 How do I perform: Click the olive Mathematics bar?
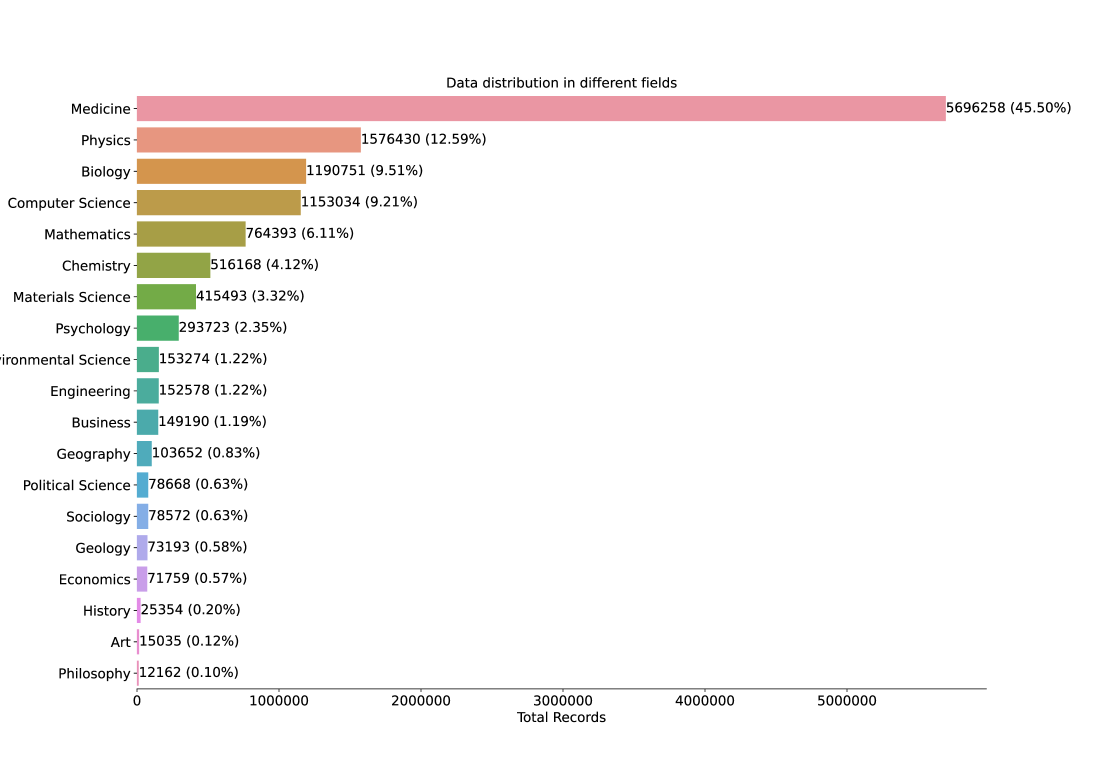(x=191, y=234)
